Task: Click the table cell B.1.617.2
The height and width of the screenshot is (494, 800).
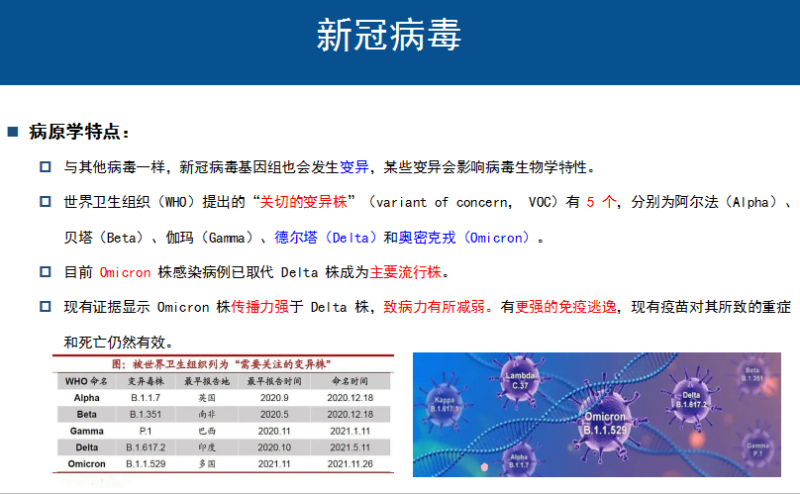Action: 144,447
